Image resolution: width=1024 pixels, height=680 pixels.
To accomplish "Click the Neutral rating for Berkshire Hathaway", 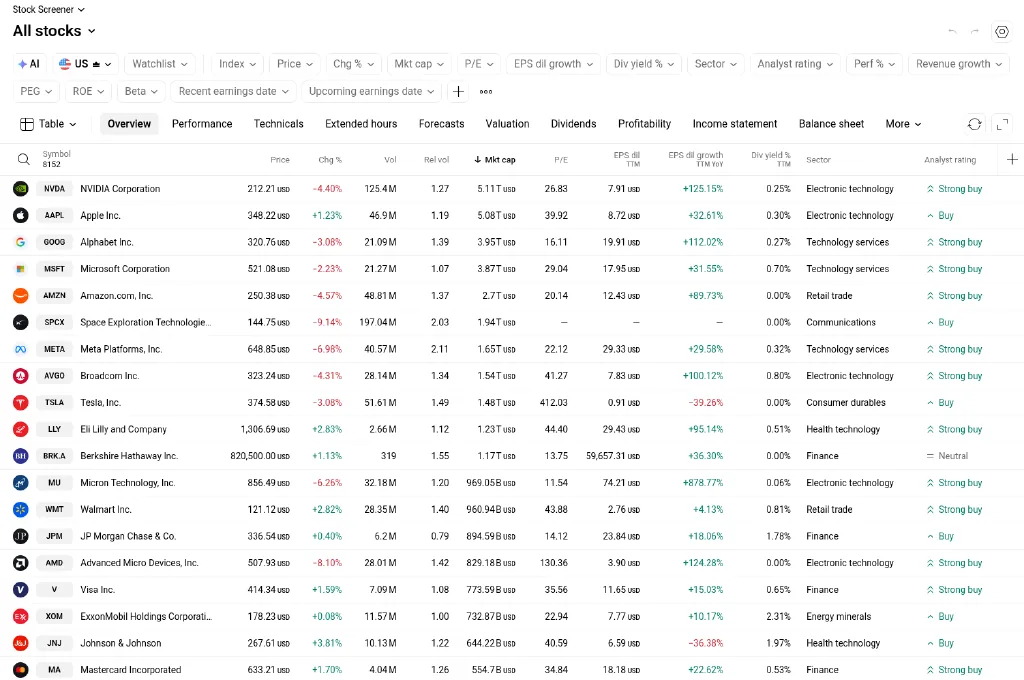I will click(x=947, y=456).
